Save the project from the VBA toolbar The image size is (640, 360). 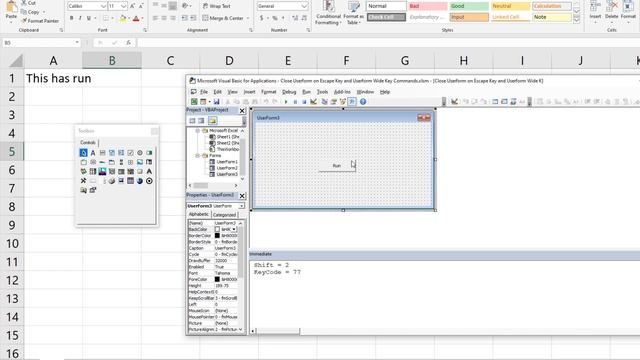point(216,102)
